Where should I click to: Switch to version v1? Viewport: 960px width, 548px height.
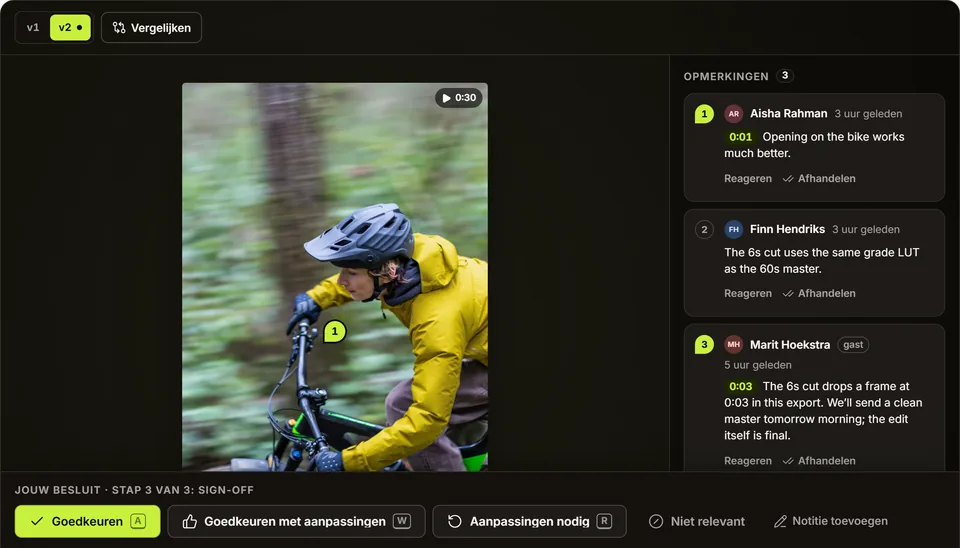click(33, 28)
